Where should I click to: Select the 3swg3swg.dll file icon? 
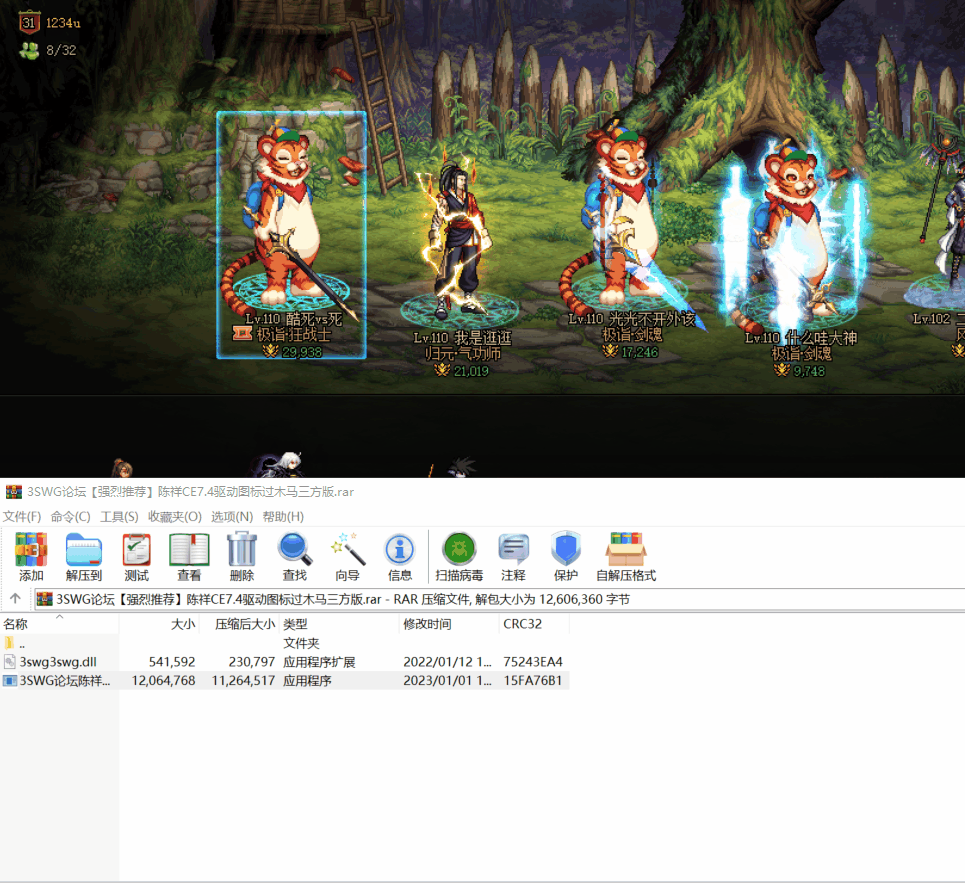tap(10, 661)
